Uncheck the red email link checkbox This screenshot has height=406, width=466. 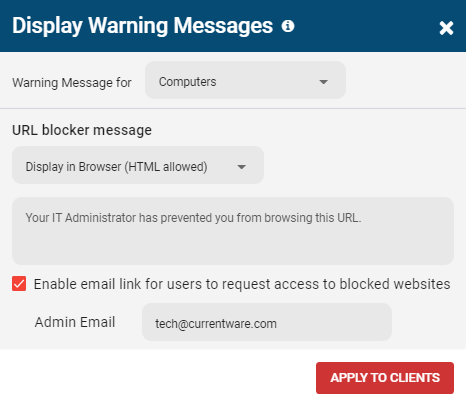tap(19, 284)
